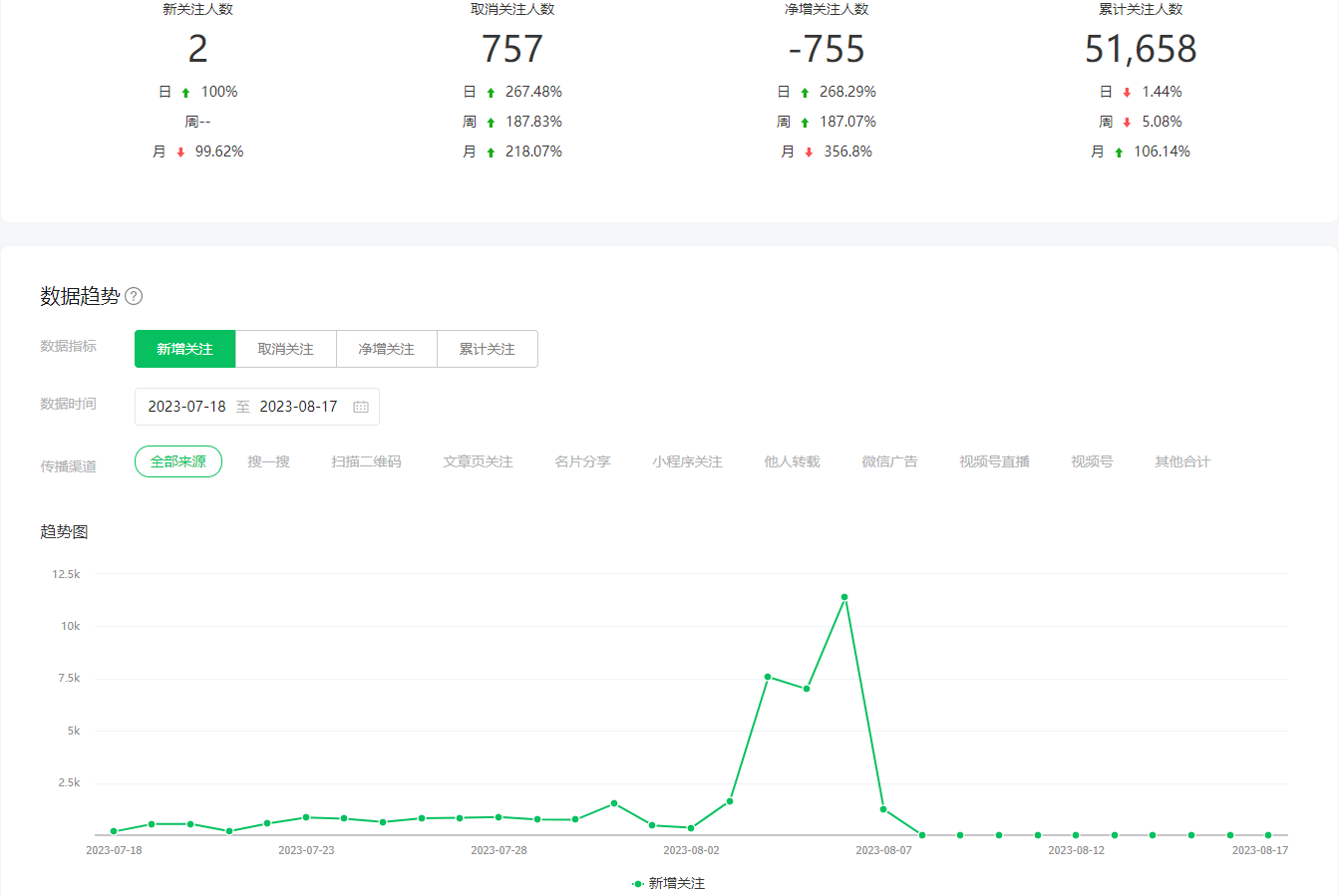This screenshot has width=1339, height=896.
Task: Show the 累计关注 metric tab
Action: coord(487,349)
